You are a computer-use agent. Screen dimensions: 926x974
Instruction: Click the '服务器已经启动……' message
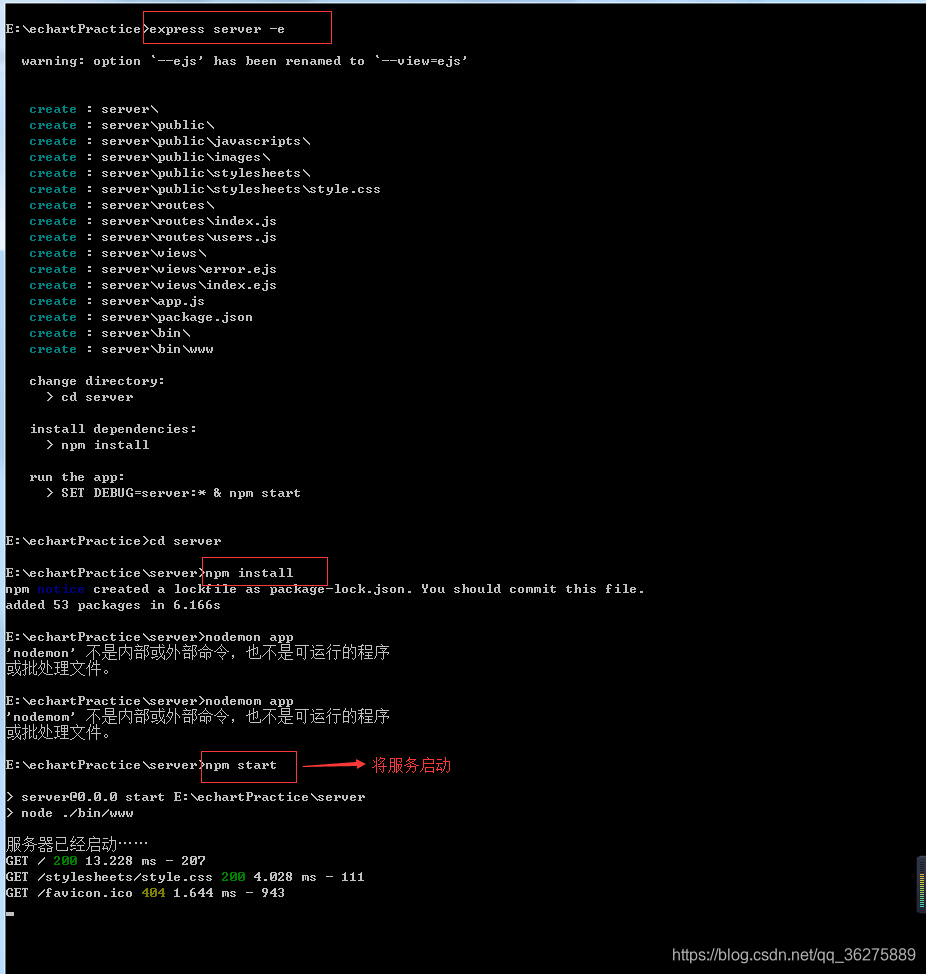[x=76, y=844]
